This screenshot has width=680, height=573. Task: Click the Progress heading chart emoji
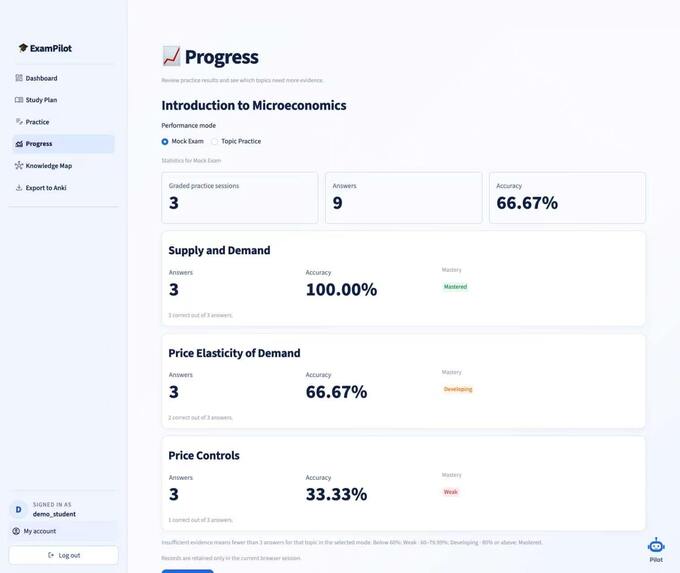point(171,56)
